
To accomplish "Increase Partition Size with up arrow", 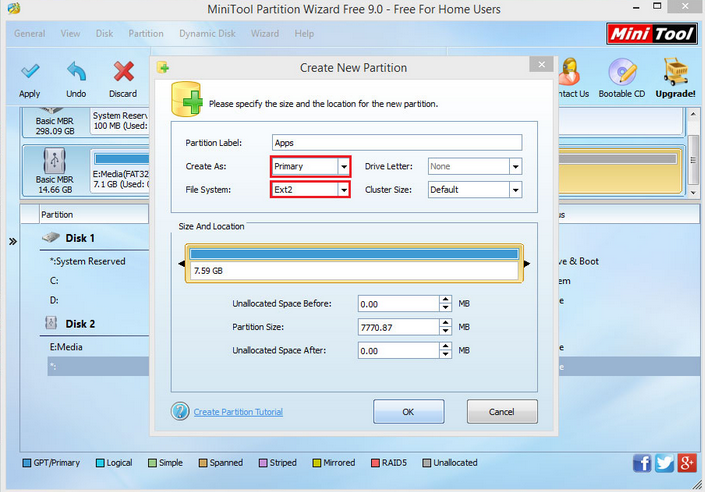I will (x=445, y=322).
